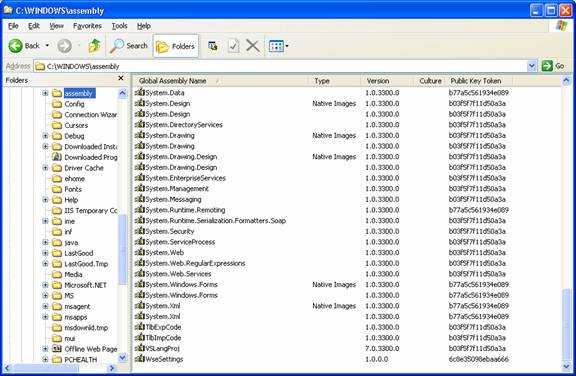This screenshot has height=376, width=576.
Task: Open the File menu
Action: (x=13, y=26)
